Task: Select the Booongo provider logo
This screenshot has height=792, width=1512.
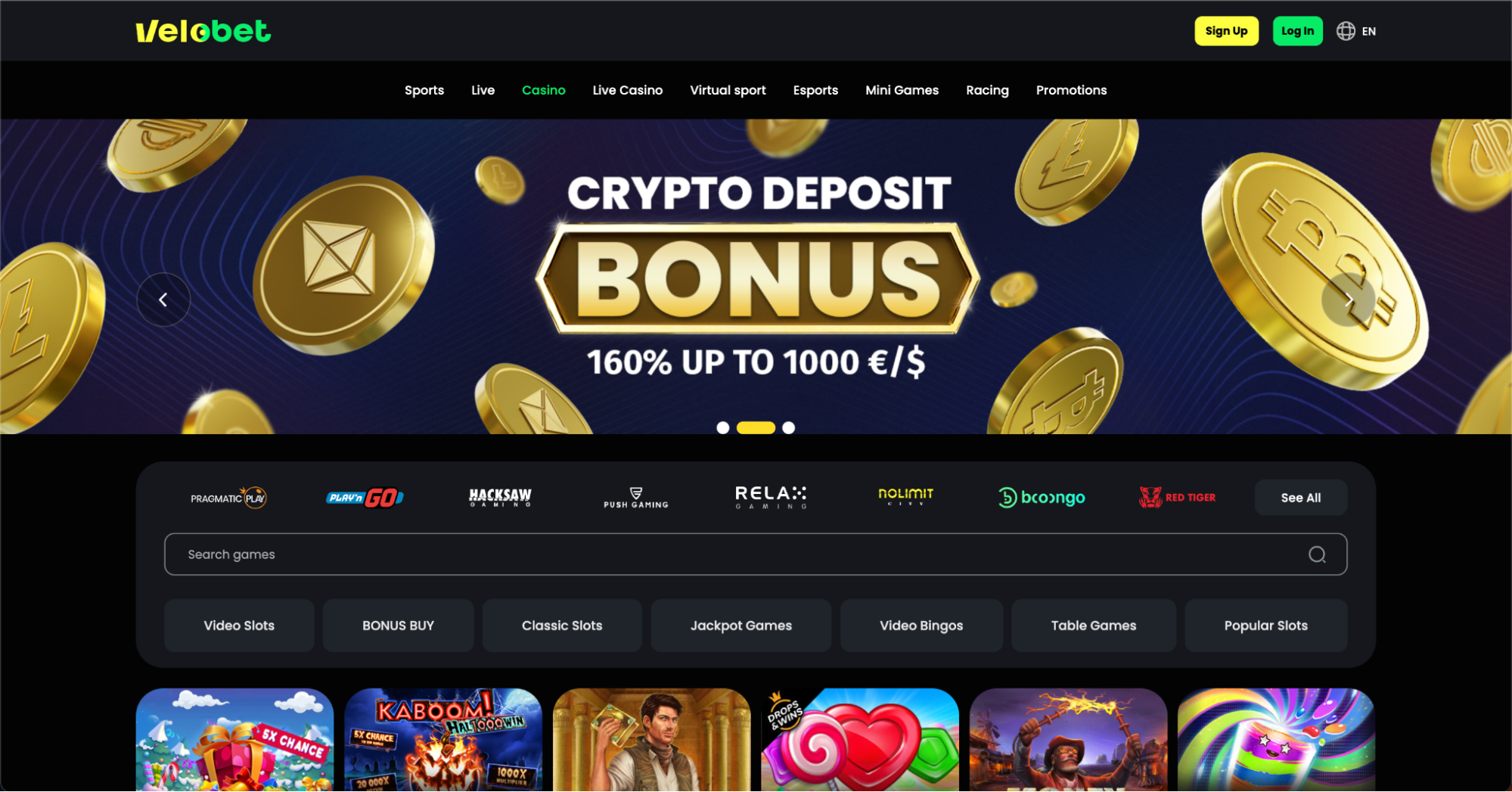Action: tap(1042, 497)
